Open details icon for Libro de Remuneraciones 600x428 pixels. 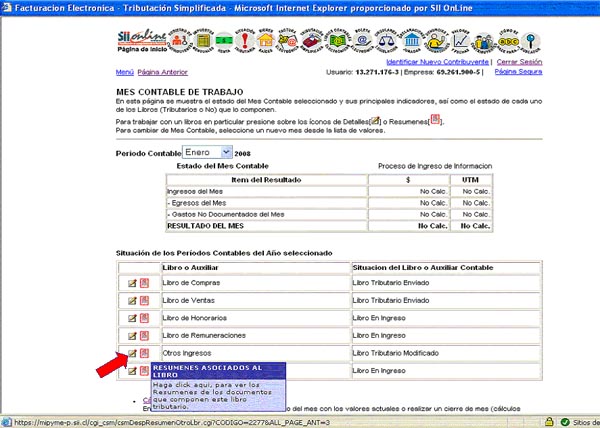click(x=132, y=336)
